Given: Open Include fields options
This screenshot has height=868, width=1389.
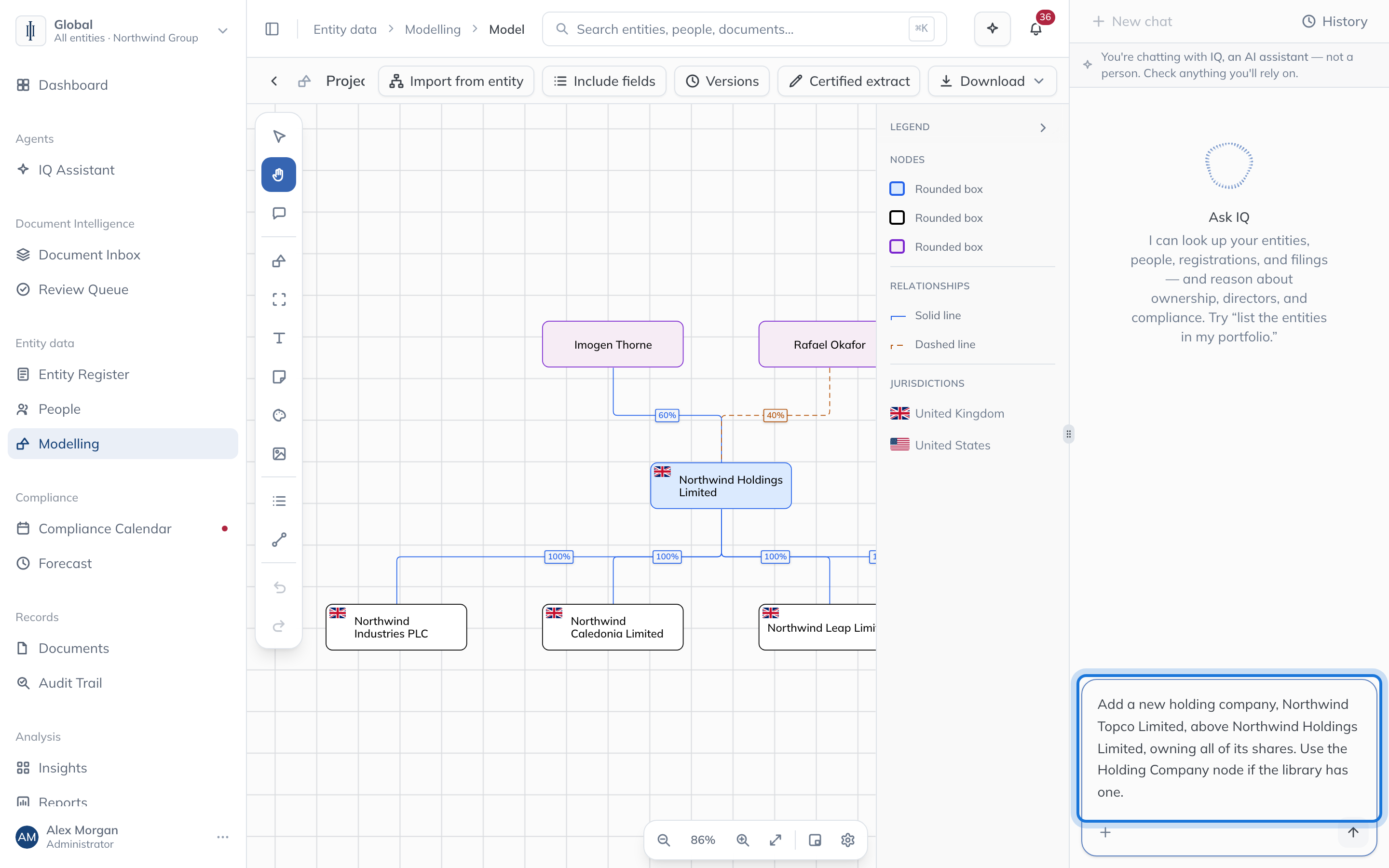Looking at the screenshot, I should [x=604, y=81].
